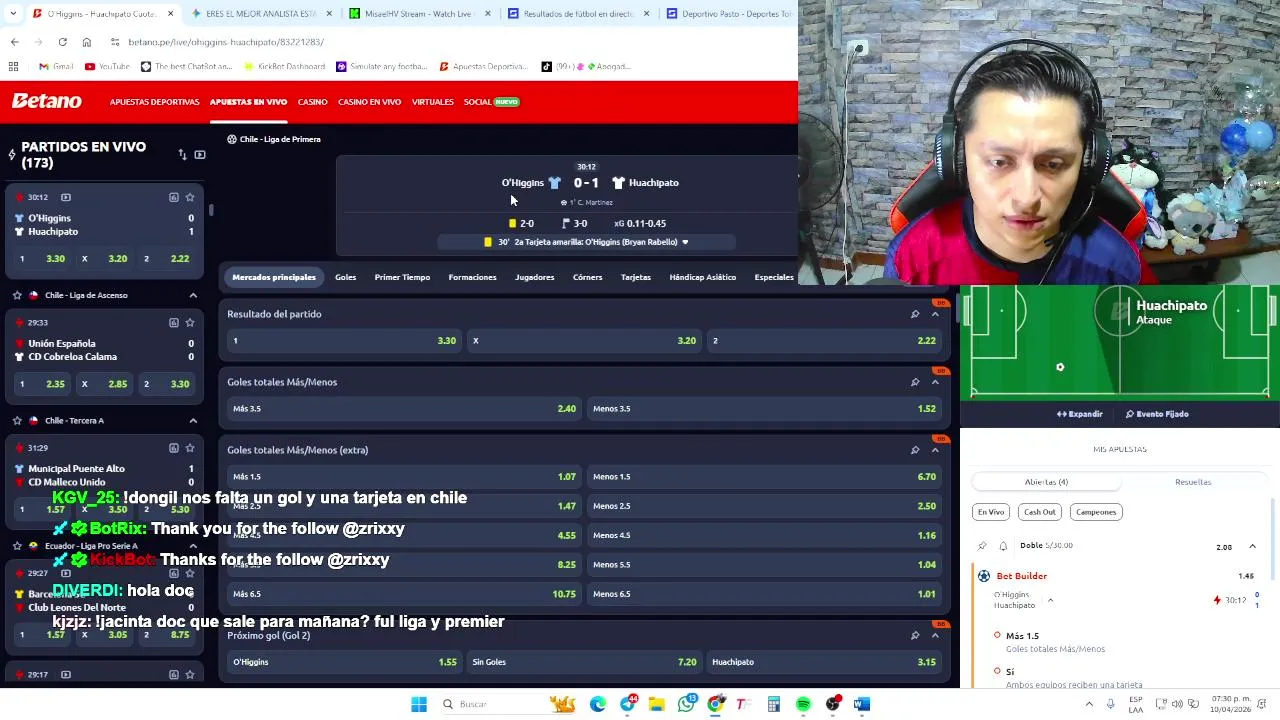Pin the Goles totales Más/Menos (extra) market
1280x720 pixels.
coord(915,450)
